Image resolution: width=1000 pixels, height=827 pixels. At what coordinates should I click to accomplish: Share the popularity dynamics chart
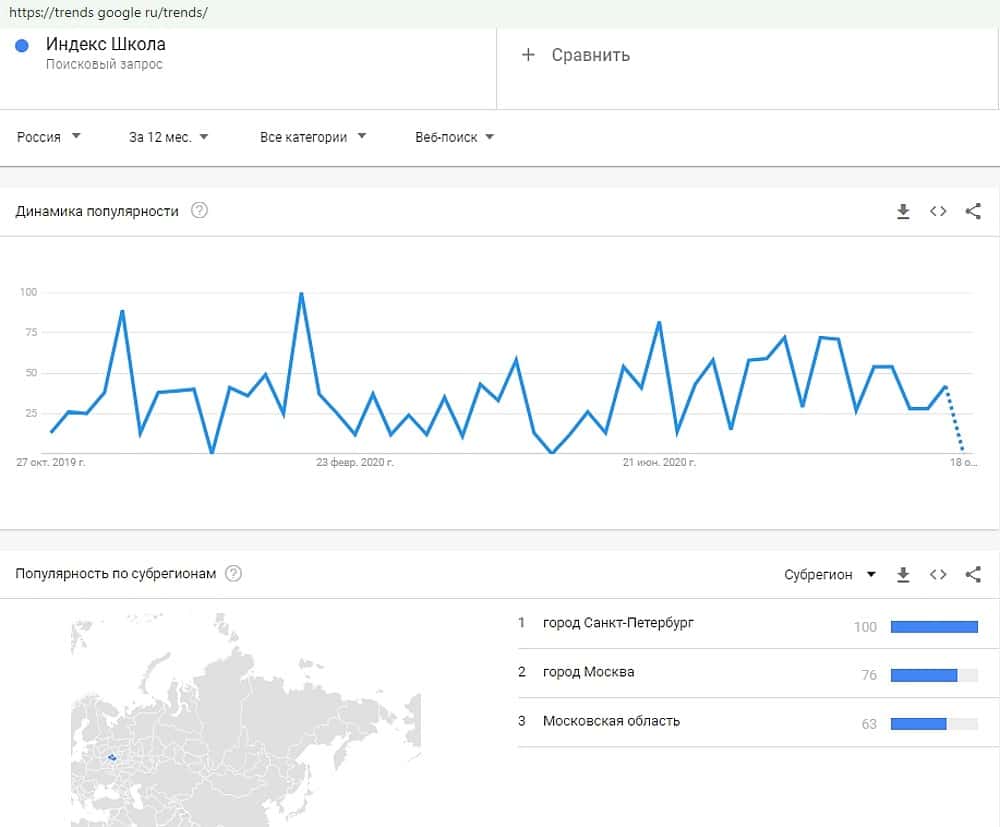(973, 211)
